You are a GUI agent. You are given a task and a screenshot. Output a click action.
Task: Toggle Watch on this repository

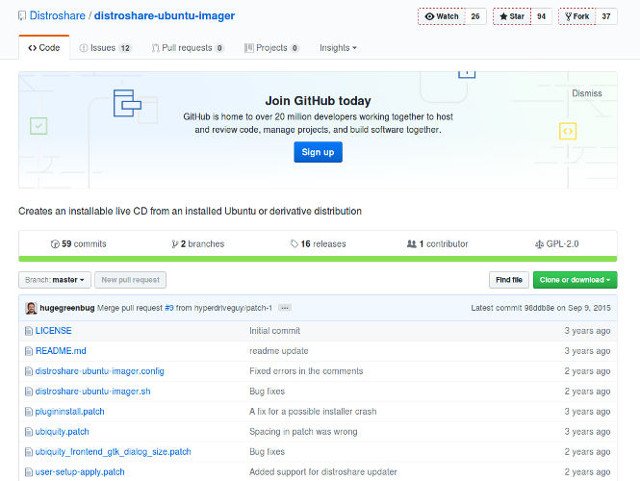point(442,16)
